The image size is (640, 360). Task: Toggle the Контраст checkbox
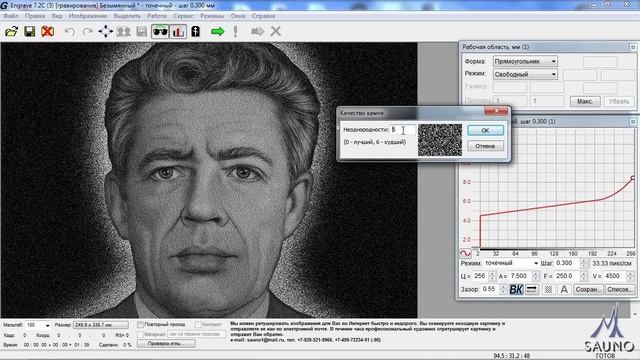198,324
